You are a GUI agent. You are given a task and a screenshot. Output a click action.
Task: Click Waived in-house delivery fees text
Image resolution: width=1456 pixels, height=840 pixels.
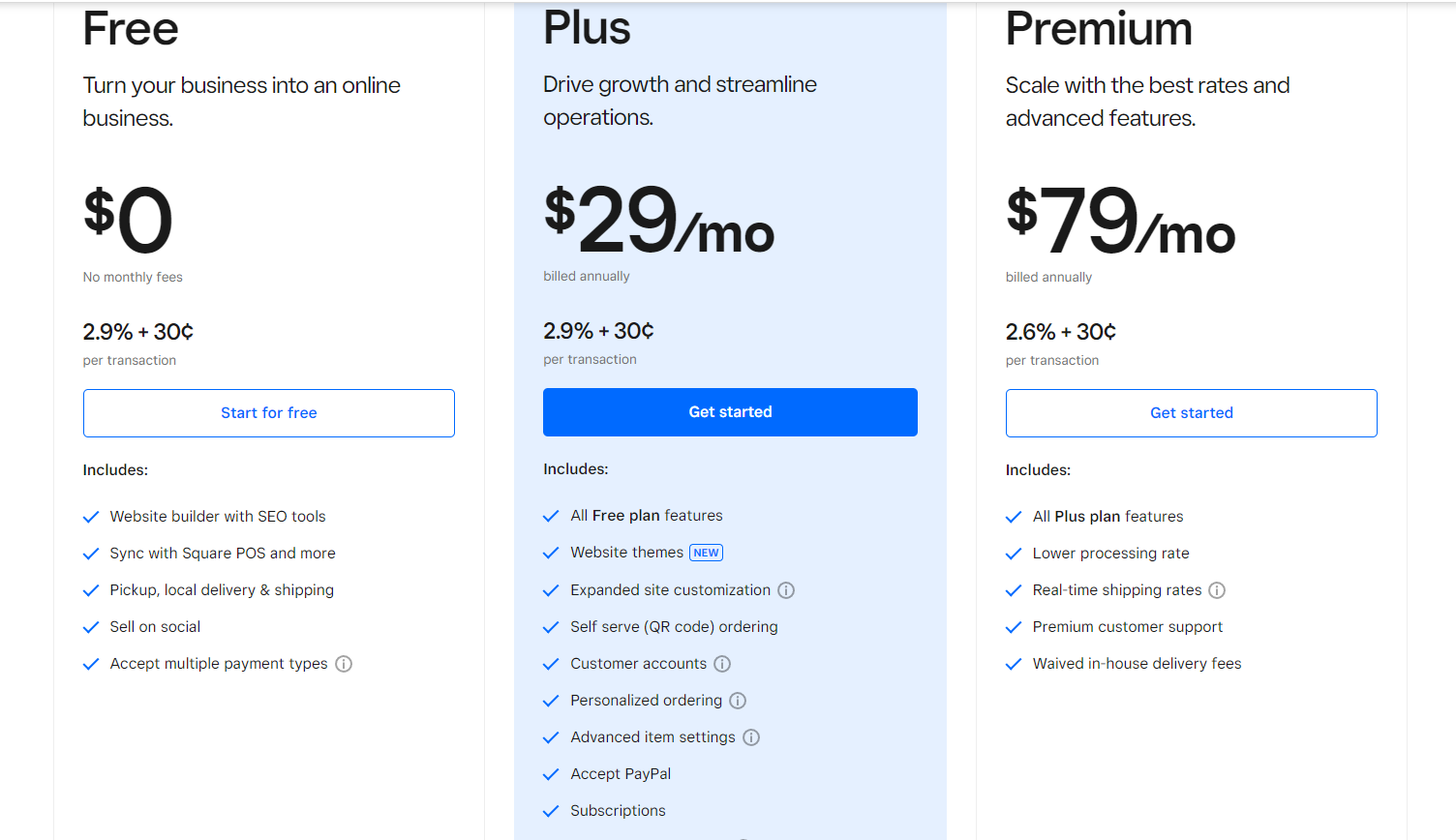(1137, 664)
